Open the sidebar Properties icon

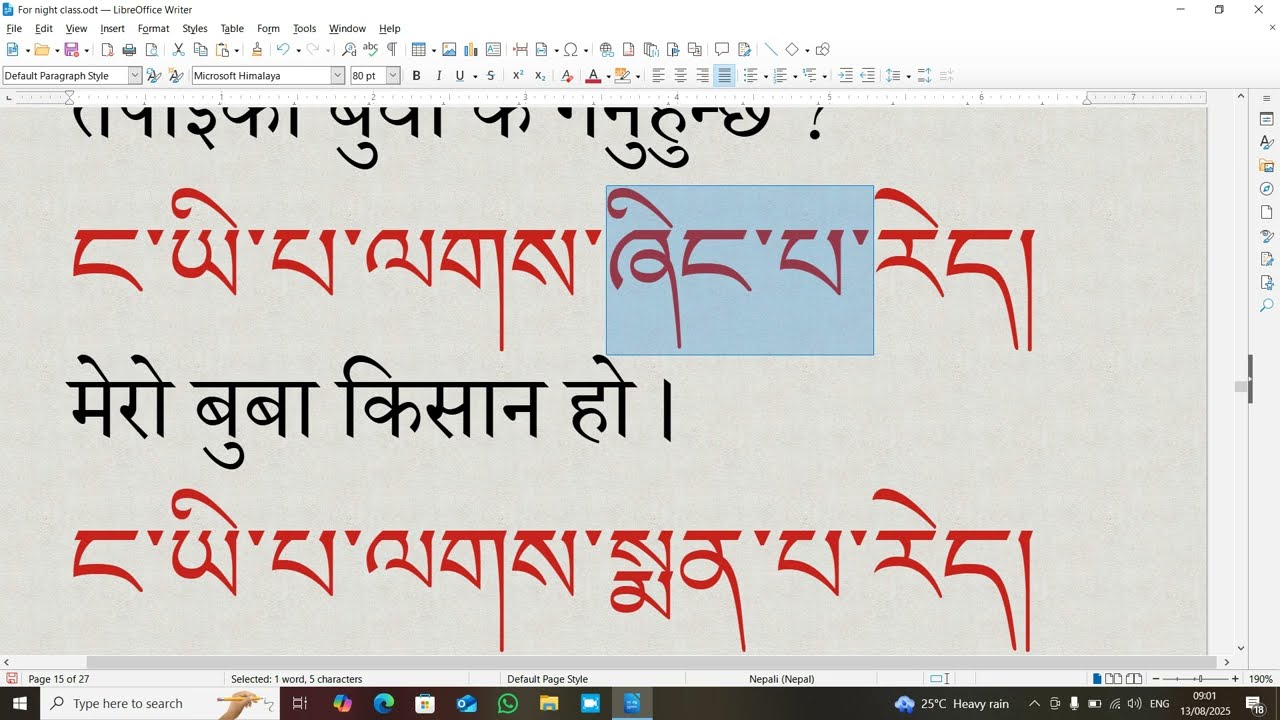click(1266, 119)
